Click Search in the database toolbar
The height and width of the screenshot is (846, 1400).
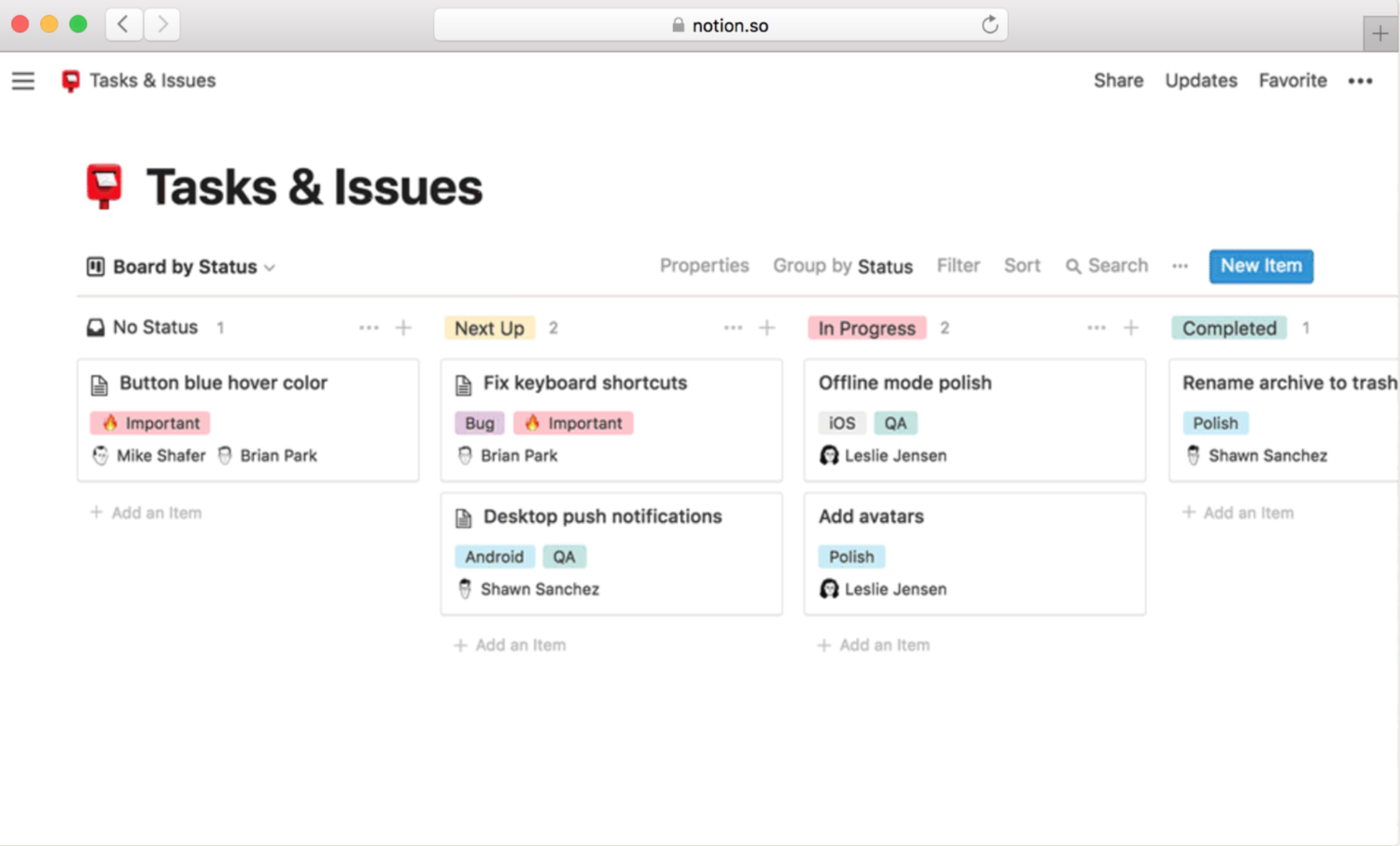coord(1107,266)
